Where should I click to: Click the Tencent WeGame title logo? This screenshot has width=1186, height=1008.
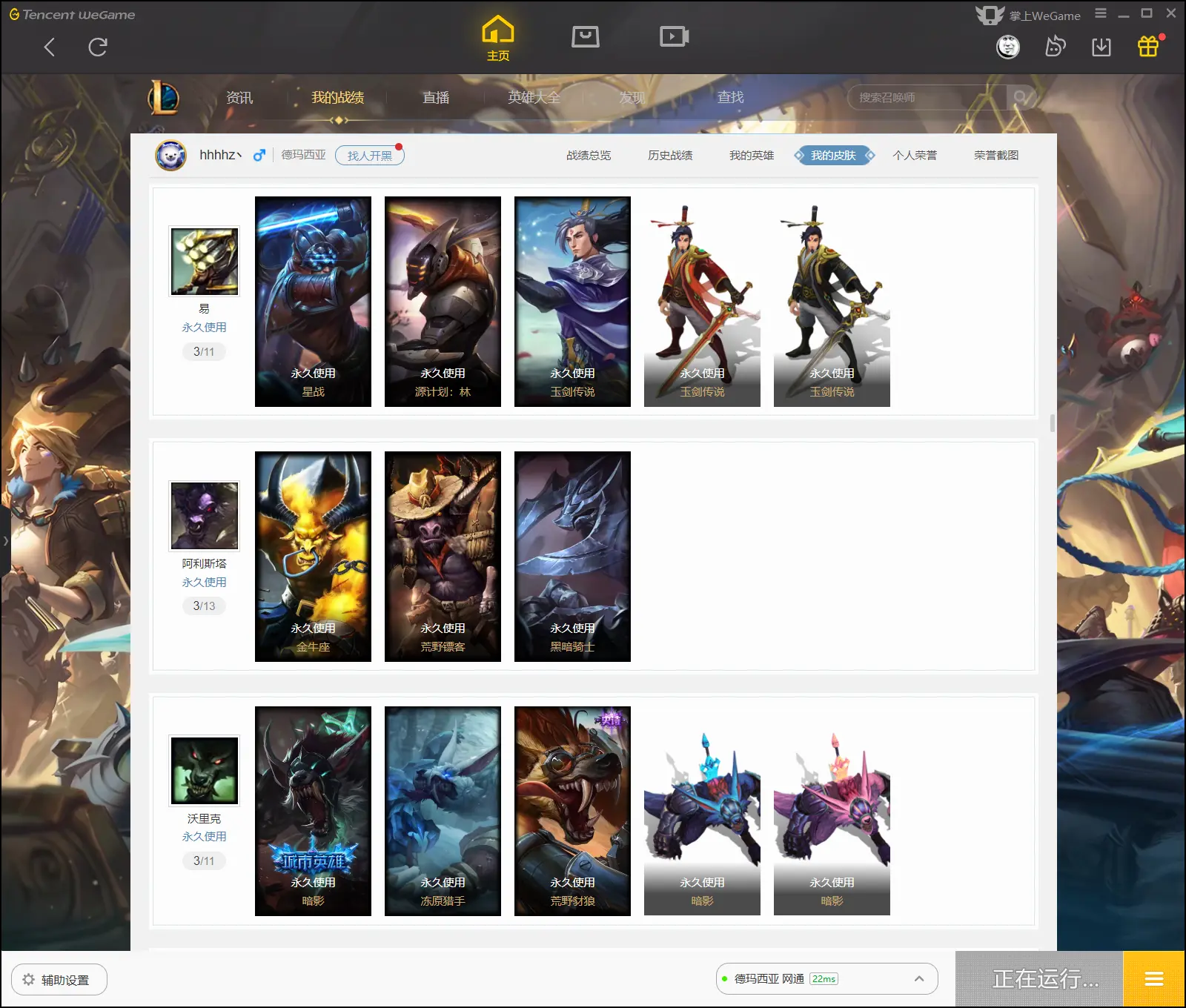point(72,14)
